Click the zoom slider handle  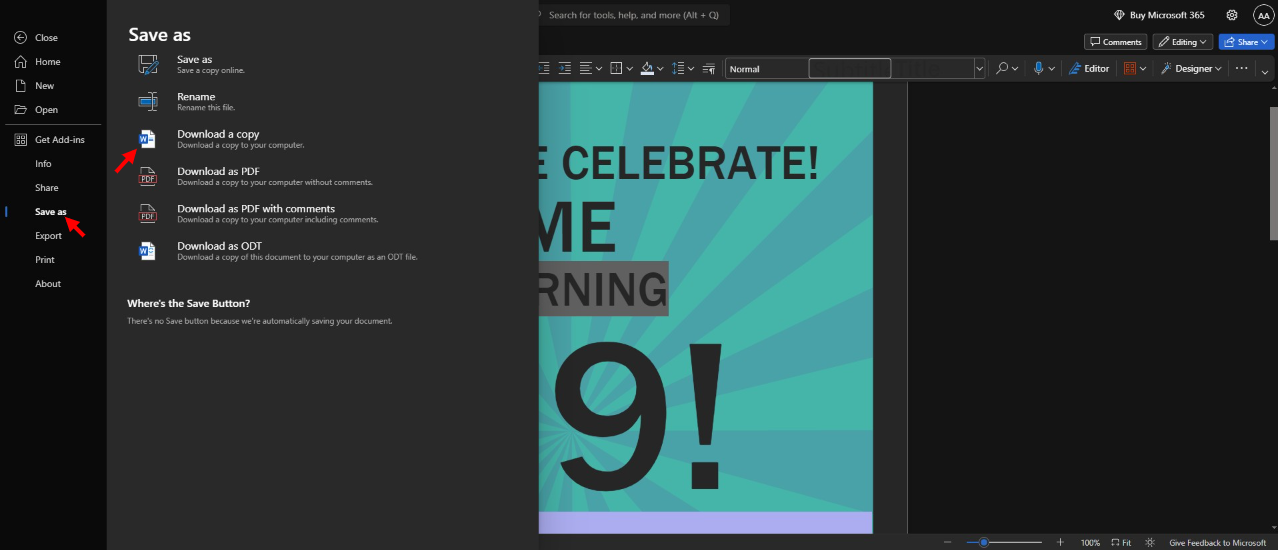pos(984,542)
